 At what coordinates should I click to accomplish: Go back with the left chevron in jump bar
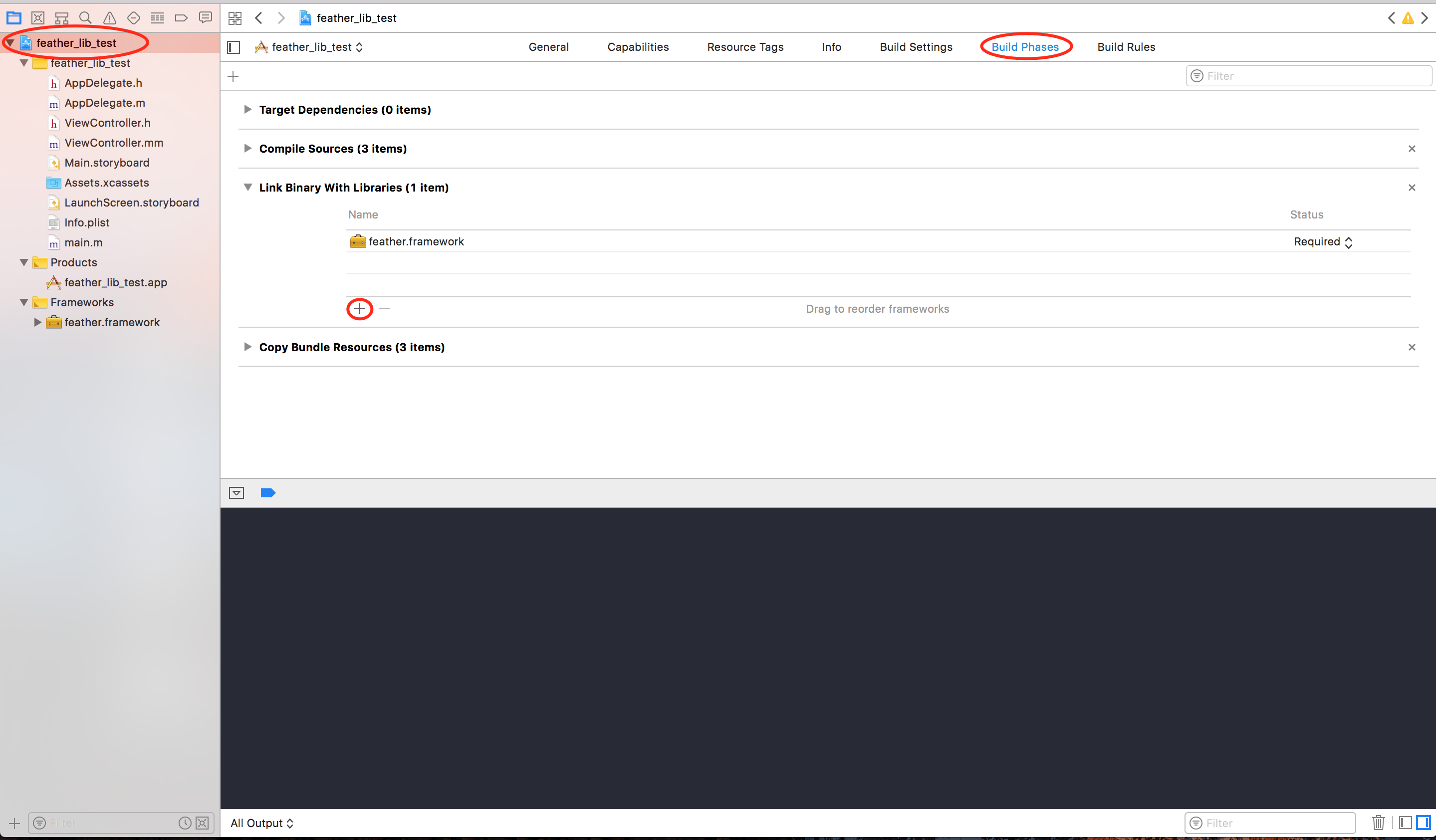(x=258, y=17)
